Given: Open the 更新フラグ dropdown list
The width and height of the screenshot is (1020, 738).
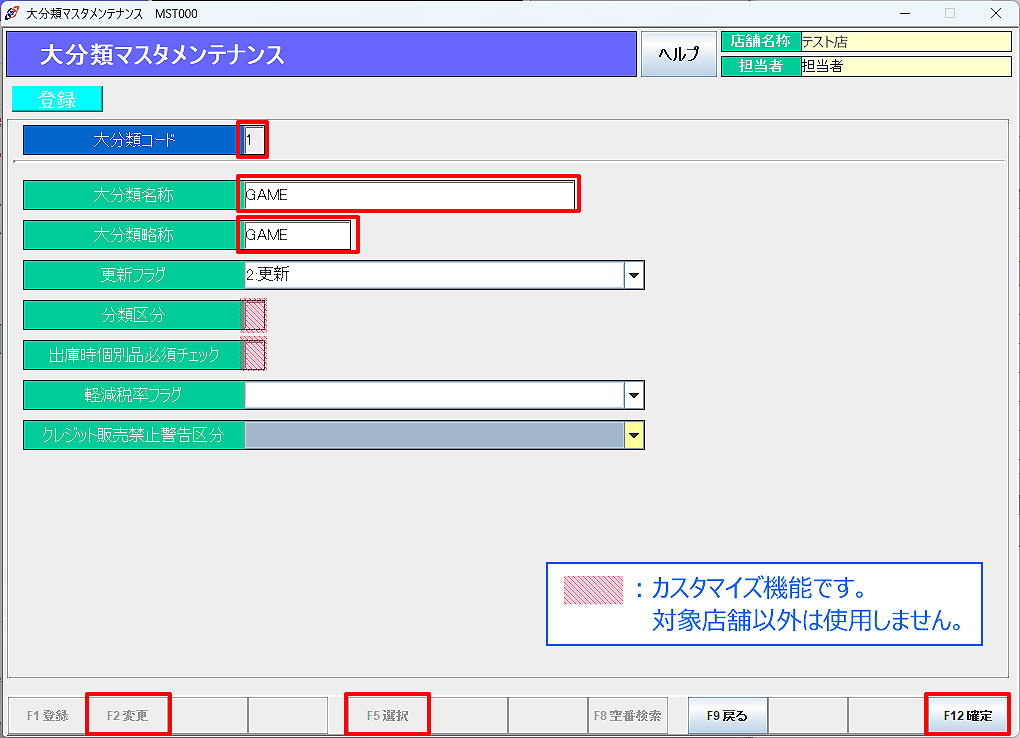Looking at the screenshot, I should click(634, 274).
